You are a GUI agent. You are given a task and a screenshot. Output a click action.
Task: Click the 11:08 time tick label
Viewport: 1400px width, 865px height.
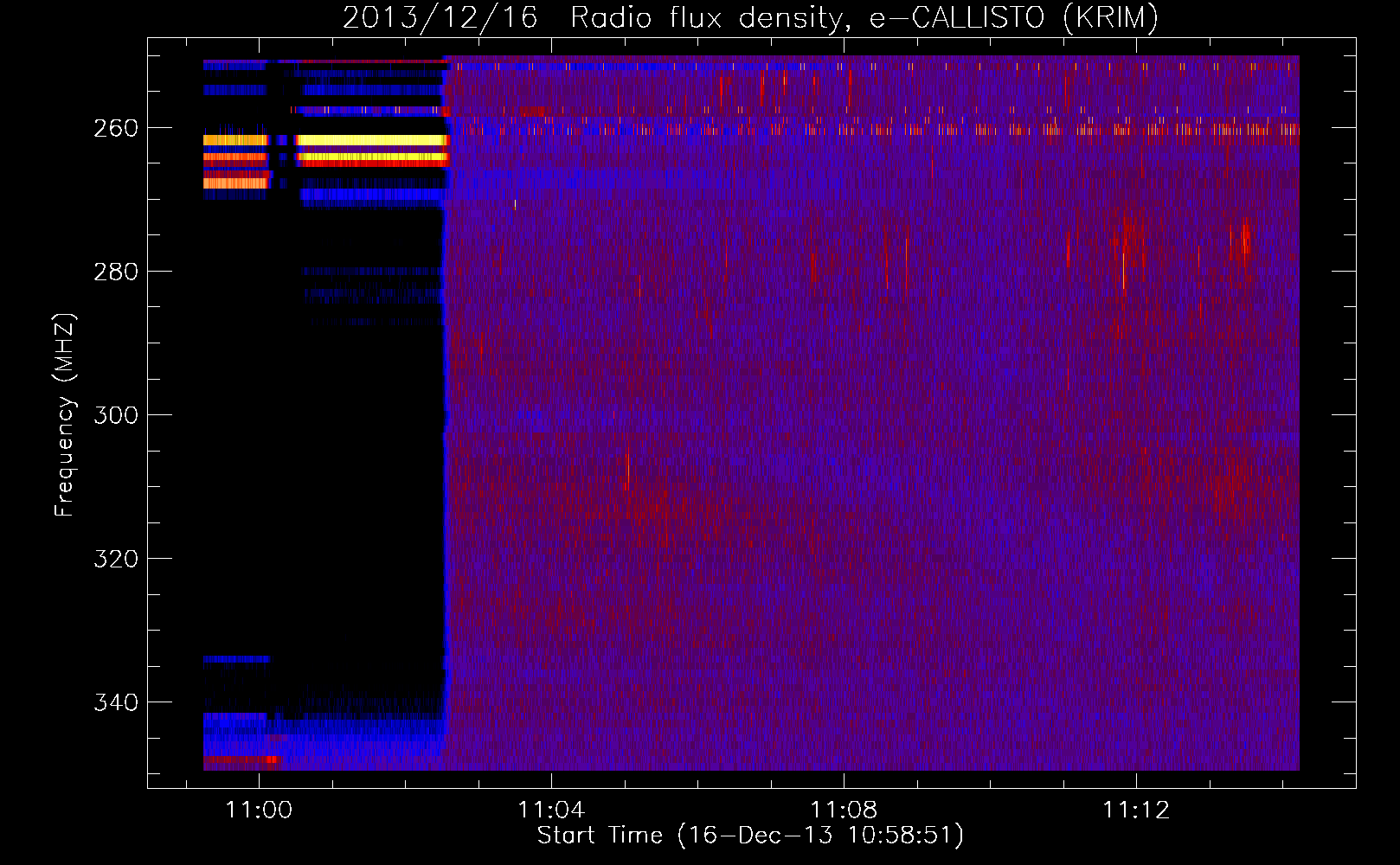[x=844, y=810]
